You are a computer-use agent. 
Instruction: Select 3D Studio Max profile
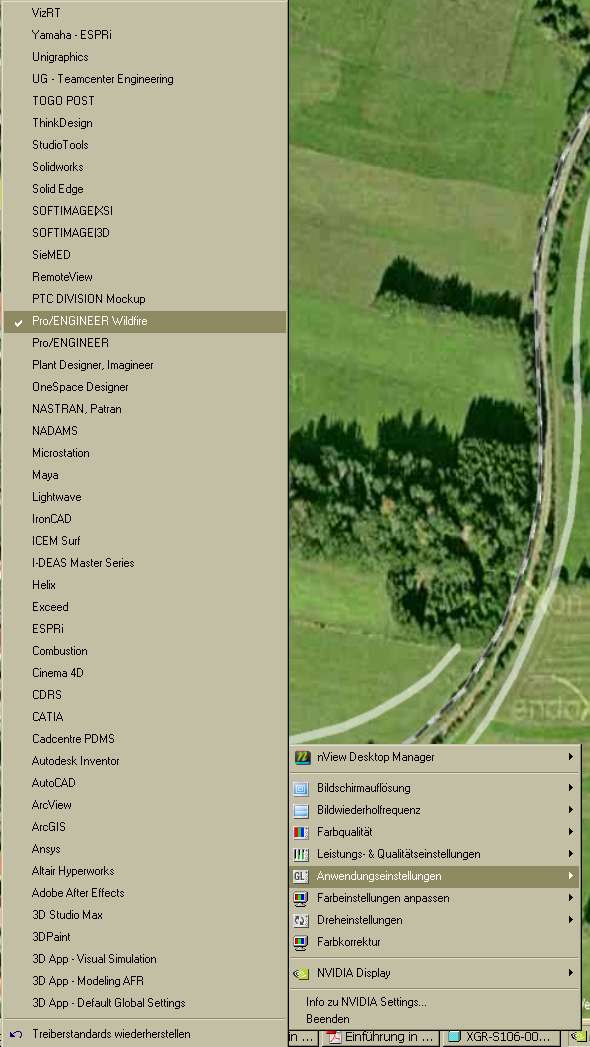145,915
